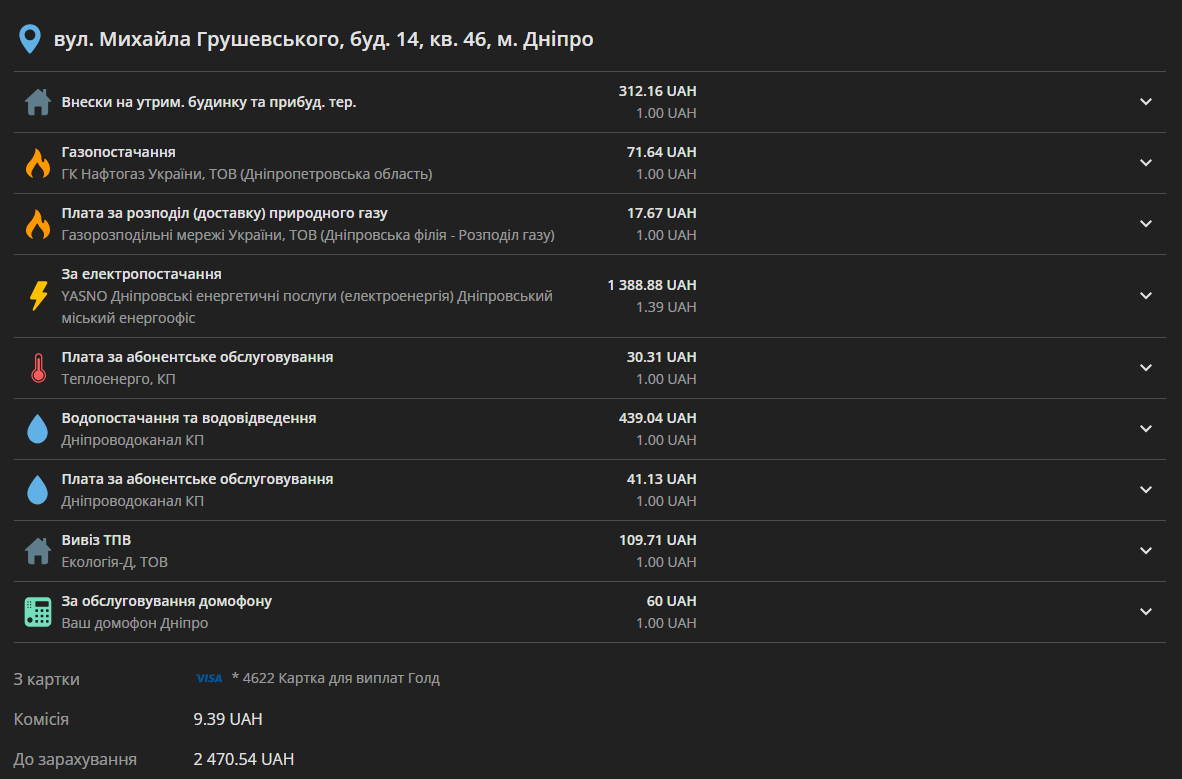Click the 41.13 UAH amount

661,479
